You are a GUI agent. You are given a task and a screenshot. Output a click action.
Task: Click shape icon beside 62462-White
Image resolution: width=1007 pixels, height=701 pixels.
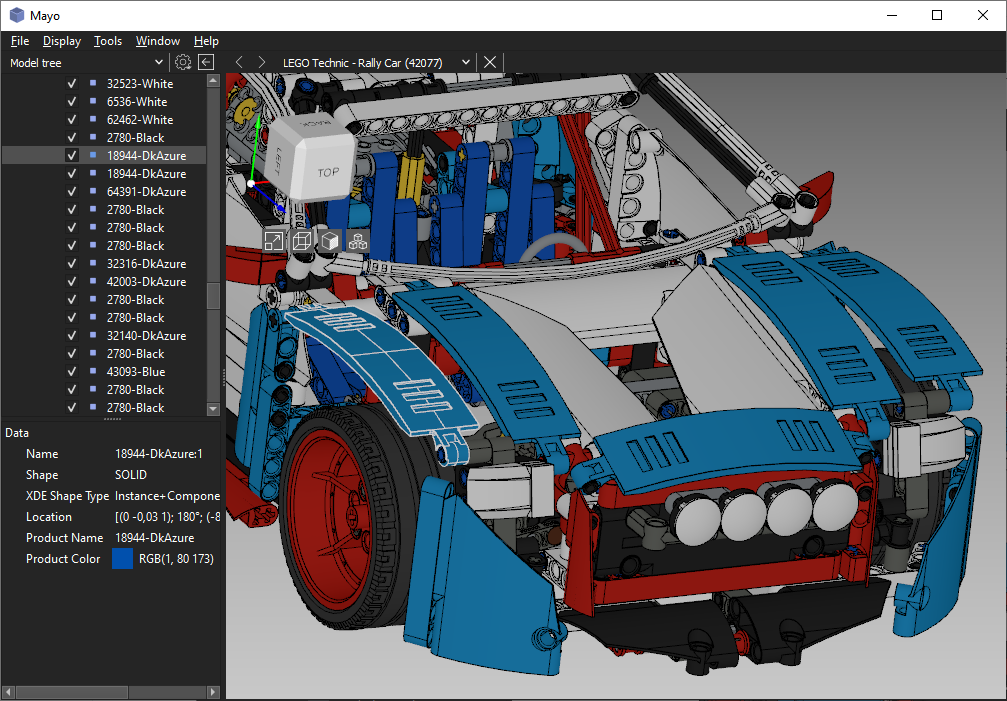click(93, 119)
